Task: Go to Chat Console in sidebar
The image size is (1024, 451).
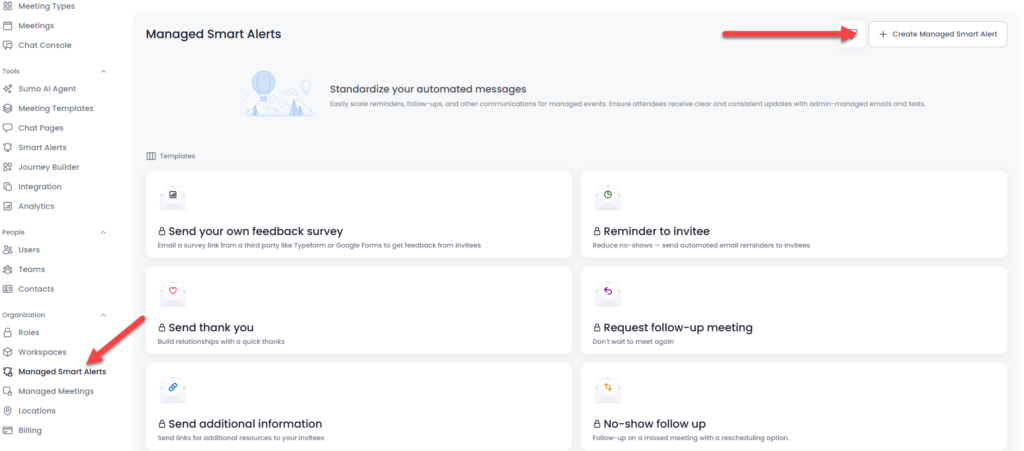Action: 44,45
